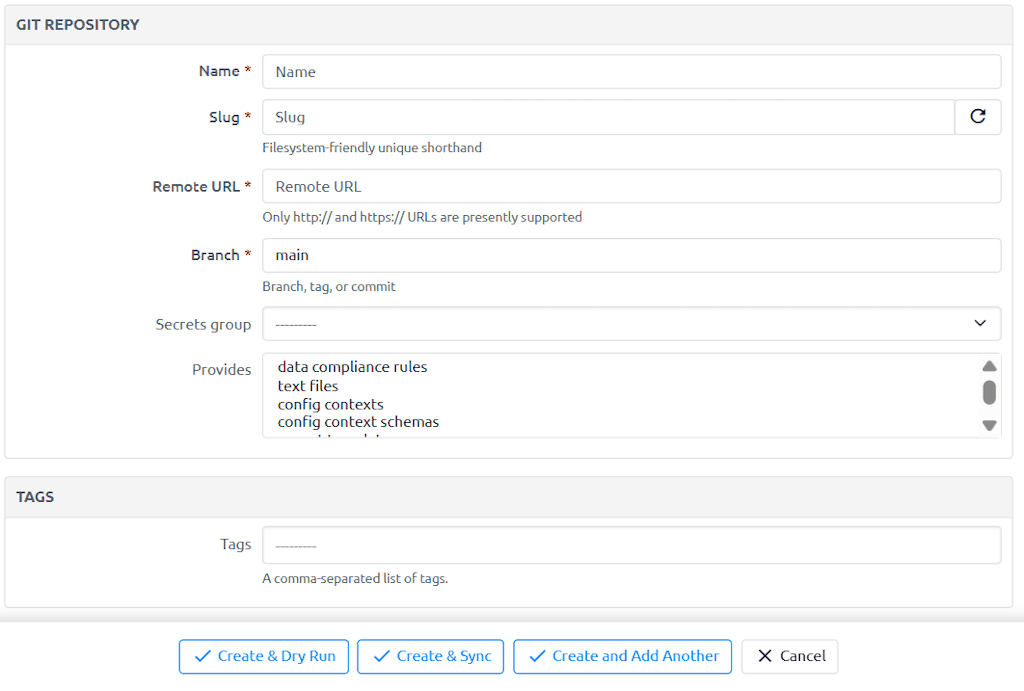Choose text files in Provides list

[x=308, y=386]
